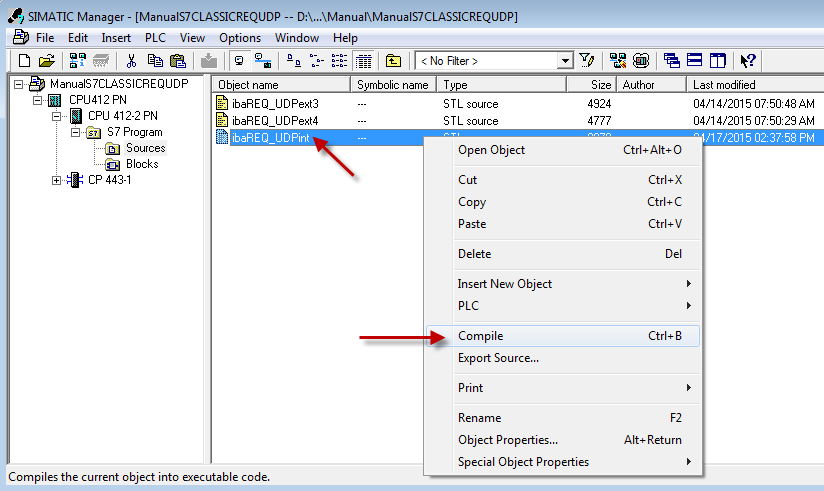Click the SIMATIC Manager title bar icon
The image size is (824, 491).
(x=16, y=16)
